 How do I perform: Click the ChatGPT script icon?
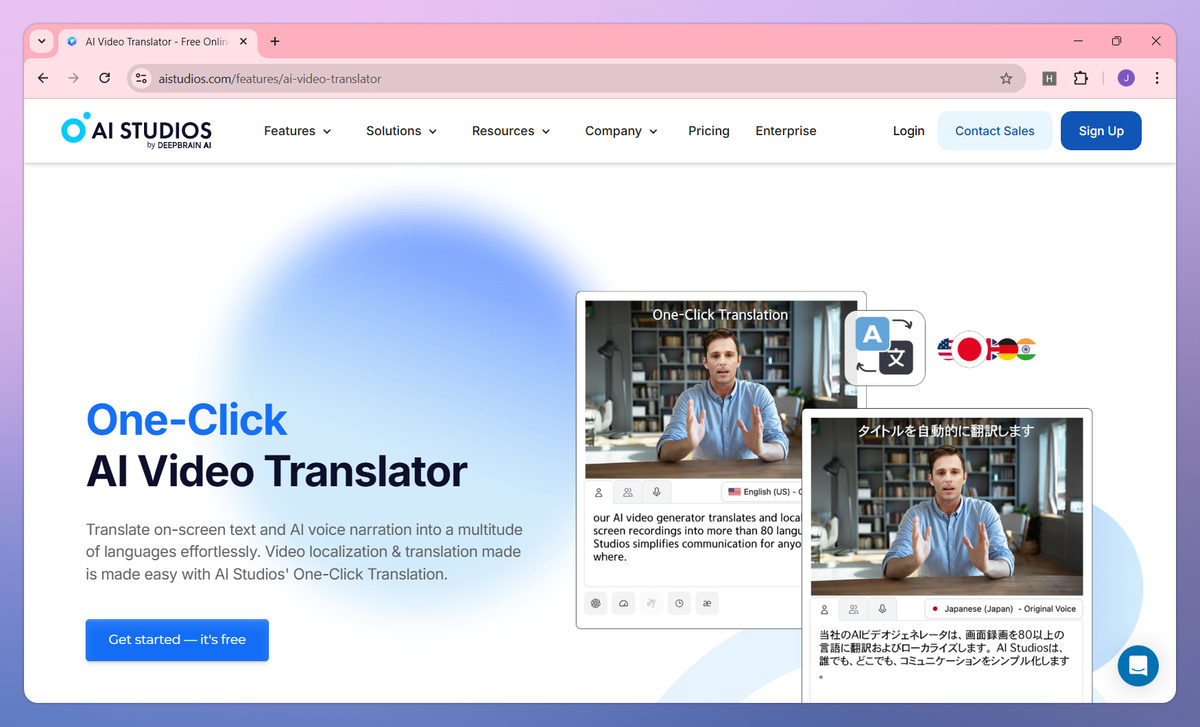click(x=596, y=603)
